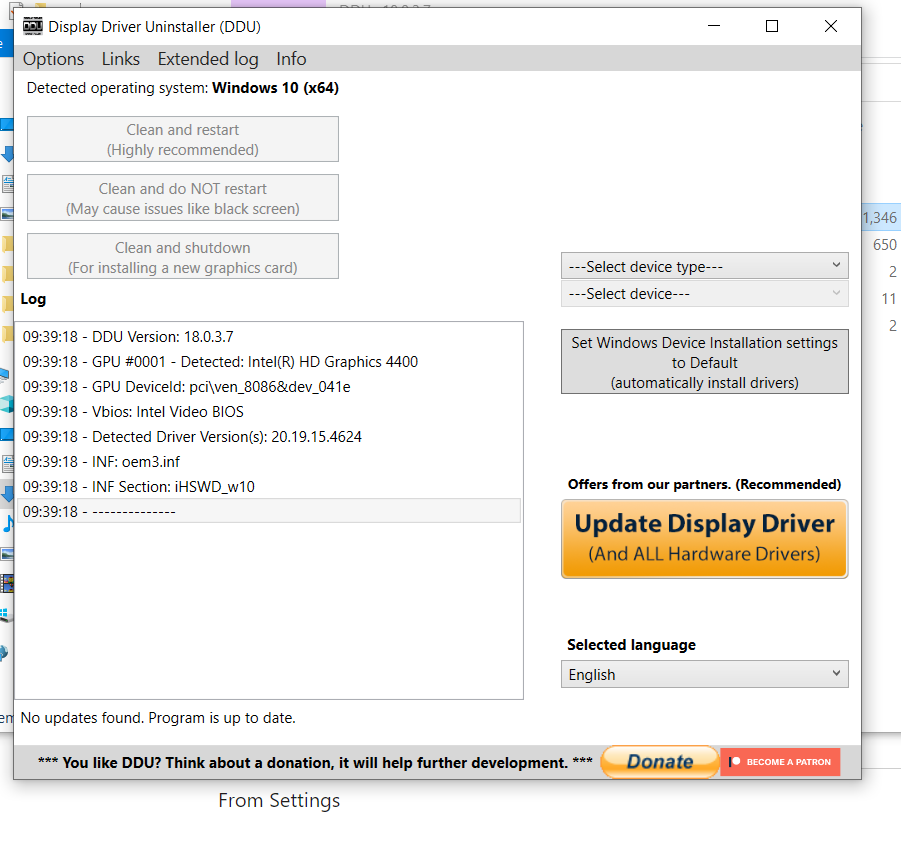Minimize the DDU window
Image resolution: width=901 pixels, height=858 pixels.
click(x=714, y=26)
